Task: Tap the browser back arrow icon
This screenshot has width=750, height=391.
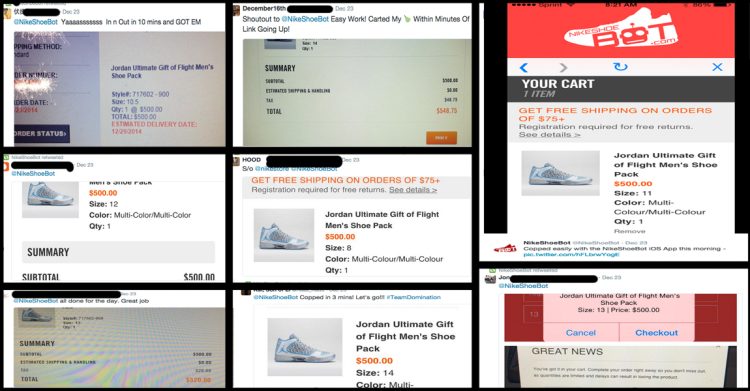Action: pos(524,67)
